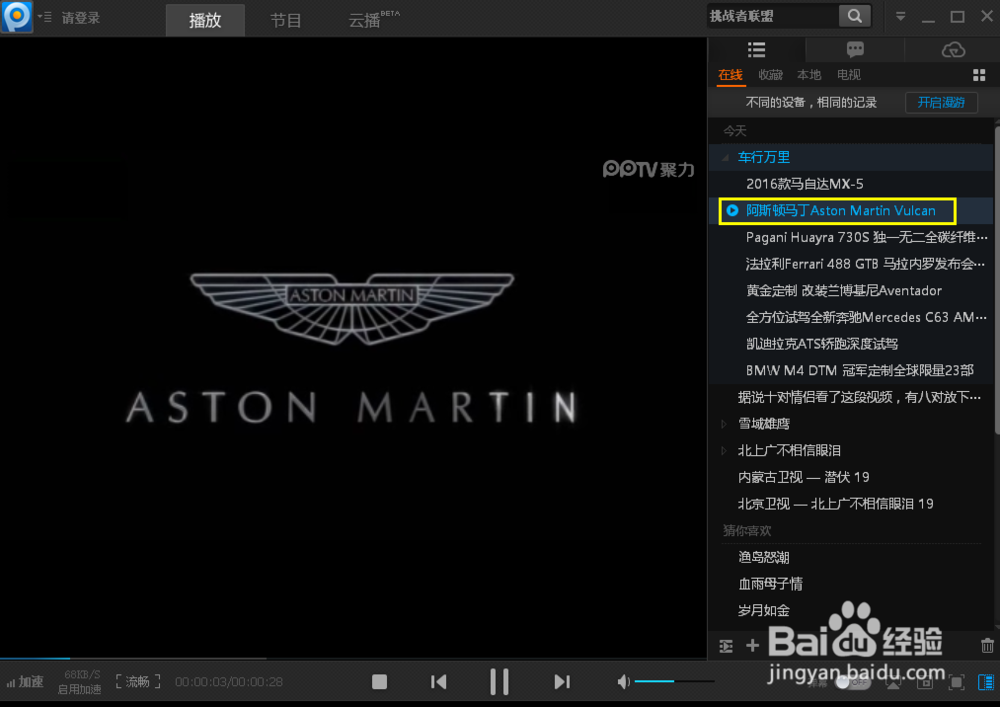Open the title bar dropdown triangle menu
1000x707 pixels.
tap(901, 17)
